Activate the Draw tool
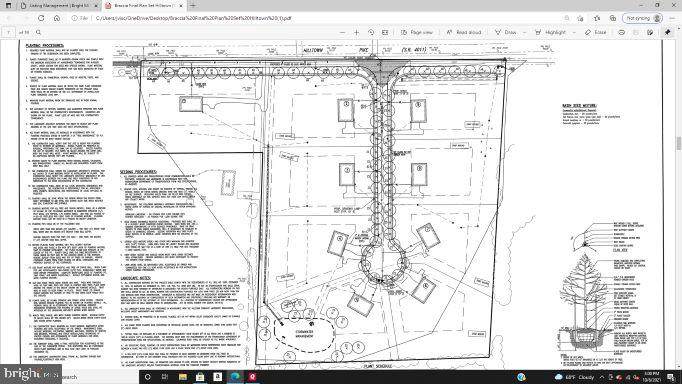682x384 pixels. (506, 32)
